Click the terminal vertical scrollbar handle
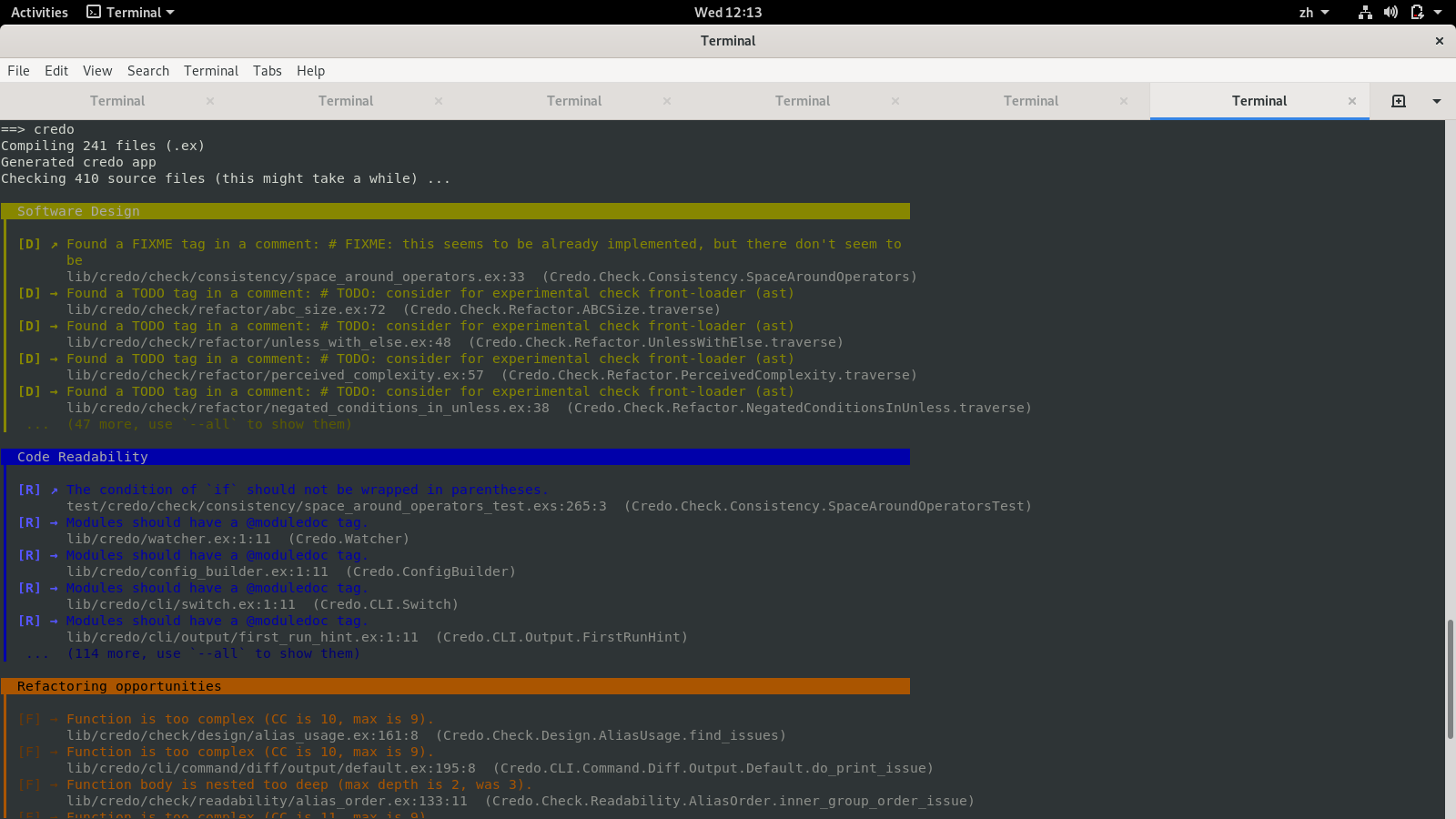Viewport: 1456px width, 819px height. pyautogui.click(x=1450, y=678)
